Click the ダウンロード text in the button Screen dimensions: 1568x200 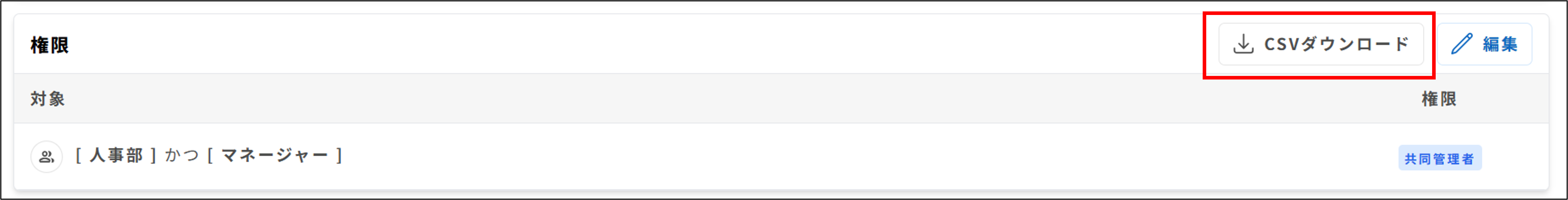(1354, 45)
